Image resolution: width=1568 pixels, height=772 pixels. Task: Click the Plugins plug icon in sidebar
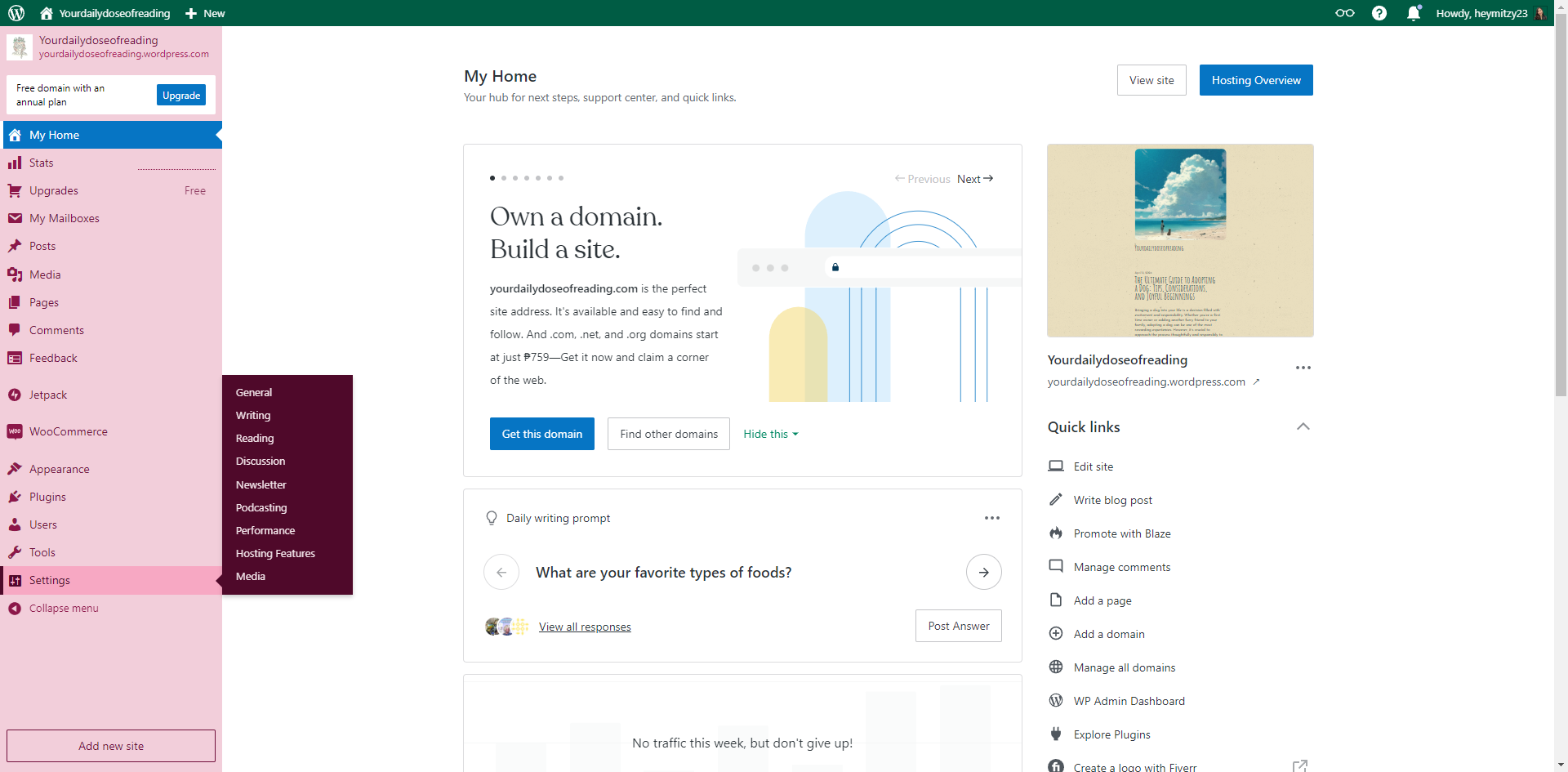click(15, 497)
